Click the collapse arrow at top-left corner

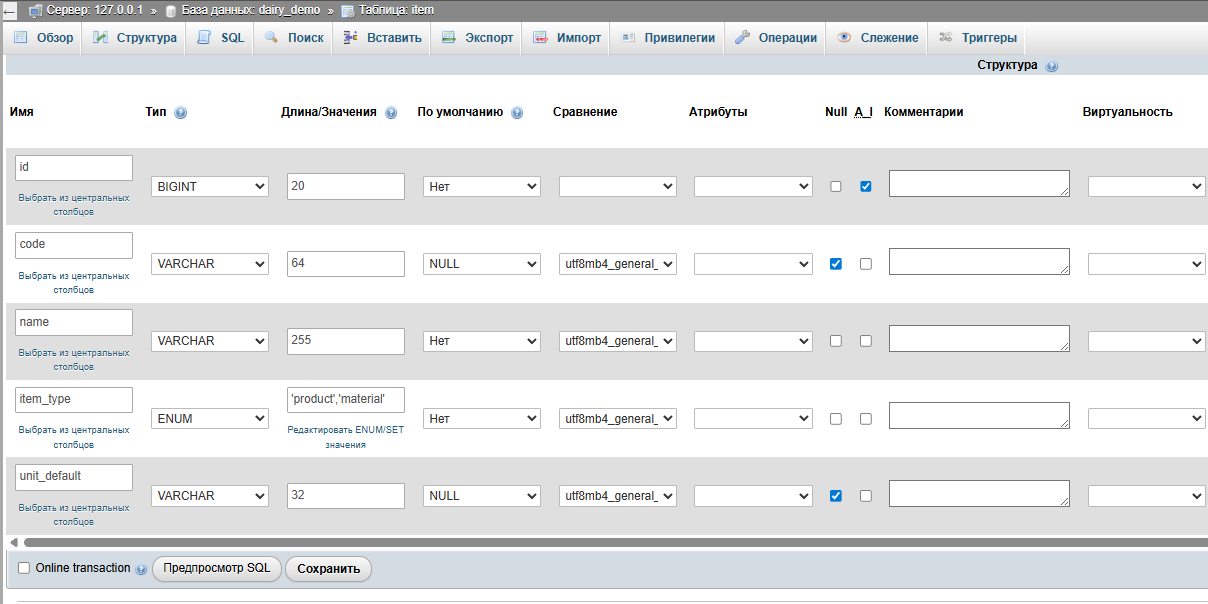(9, 11)
